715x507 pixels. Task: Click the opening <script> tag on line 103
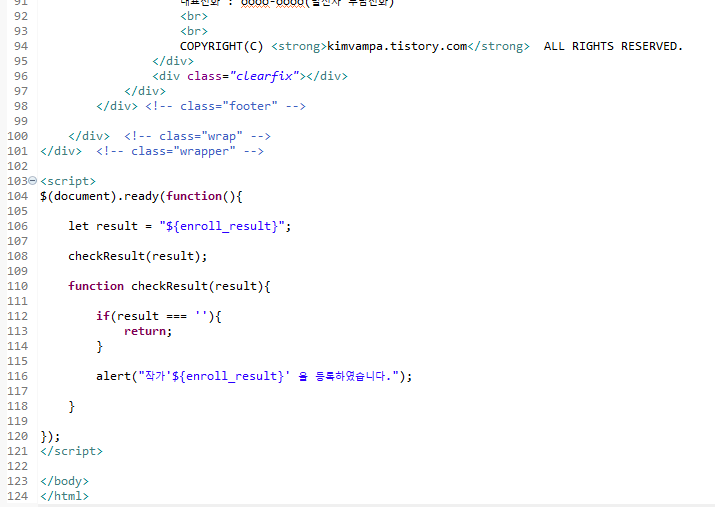(x=68, y=181)
